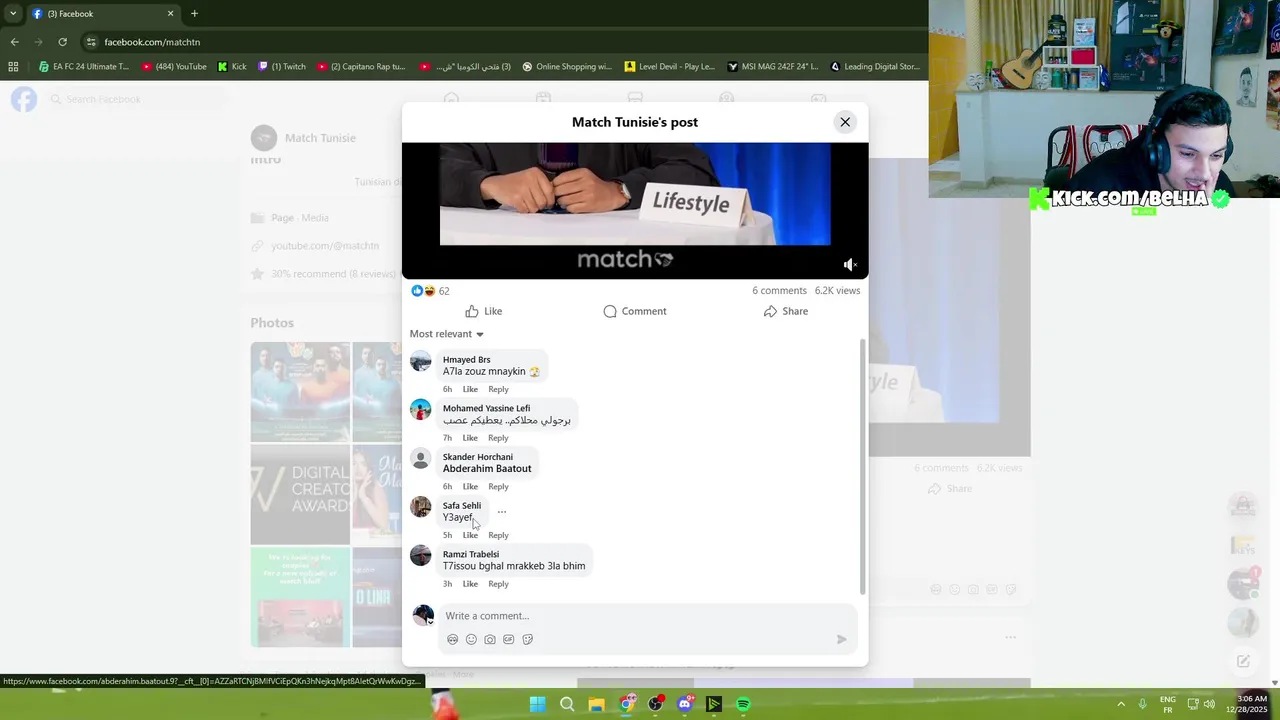
Task: Open the (1) Twitch bookmark
Action: [x=282, y=67]
